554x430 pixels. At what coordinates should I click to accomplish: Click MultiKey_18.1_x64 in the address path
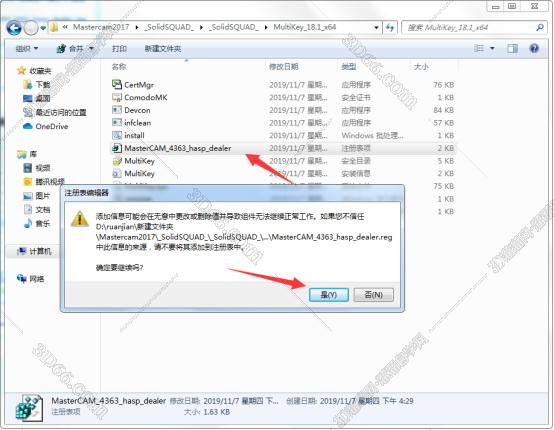point(305,27)
